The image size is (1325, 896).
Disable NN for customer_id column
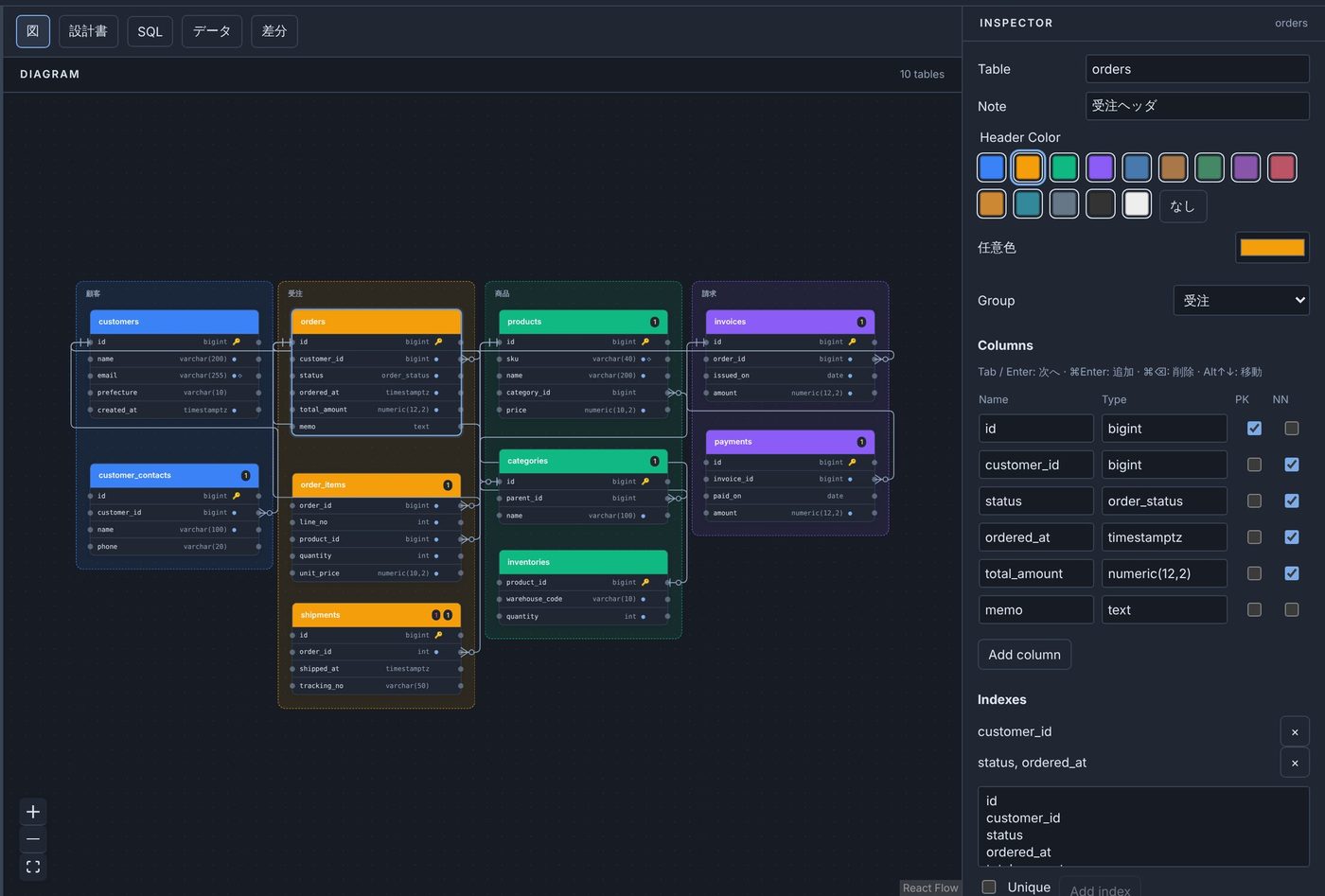(x=1291, y=465)
